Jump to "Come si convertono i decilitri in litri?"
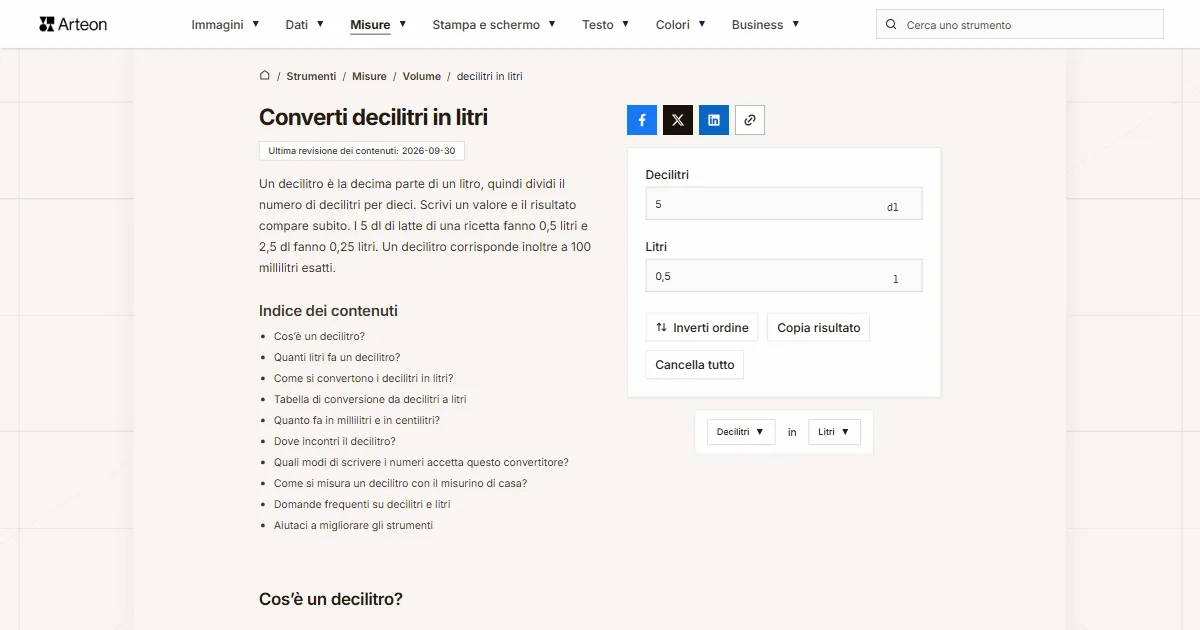Image resolution: width=1200 pixels, height=630 pixels. [363, 378]
